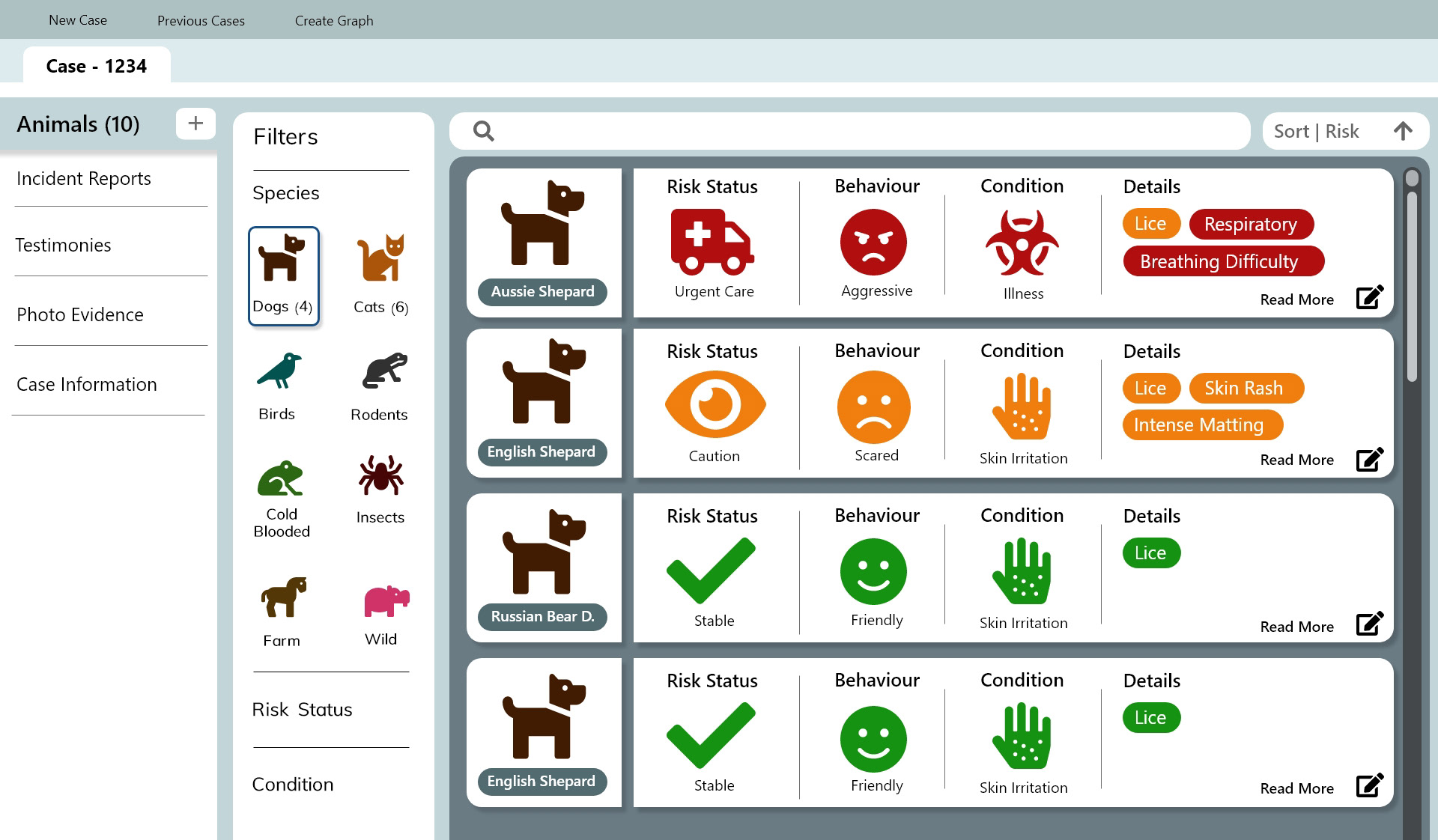Edit the last English Shepard record
This screenshot has height=840, width=1438.
coord(1370,785)
